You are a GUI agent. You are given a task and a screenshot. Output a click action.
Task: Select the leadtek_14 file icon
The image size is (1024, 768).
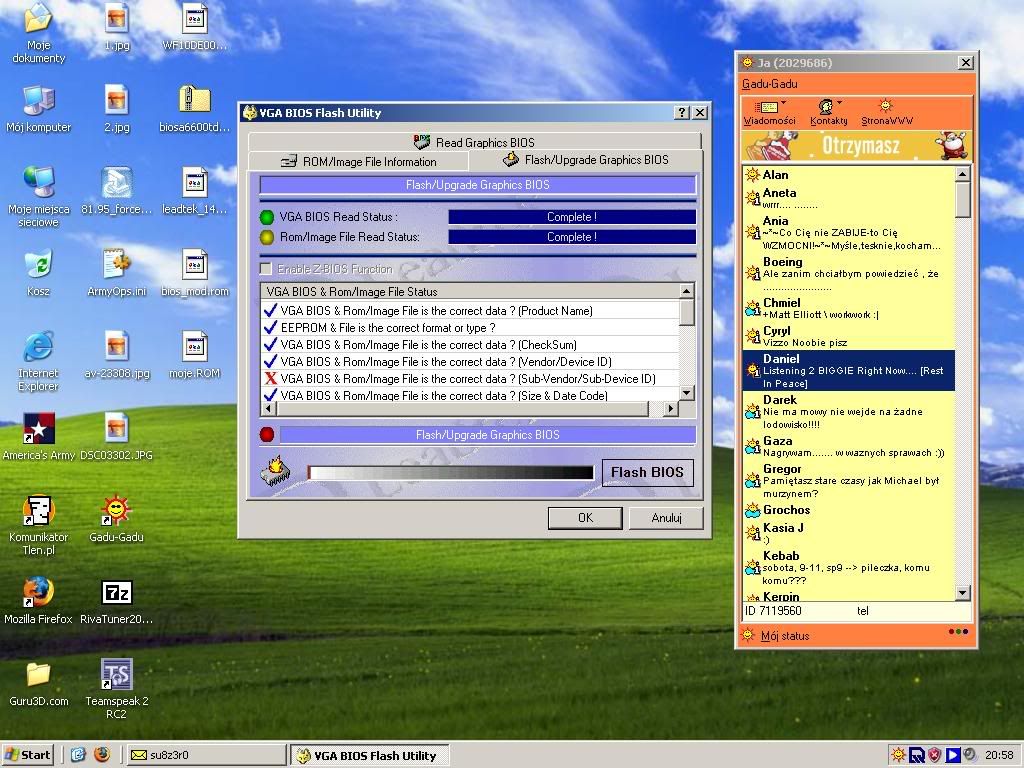pyautogui.click(x=195, y=190)
